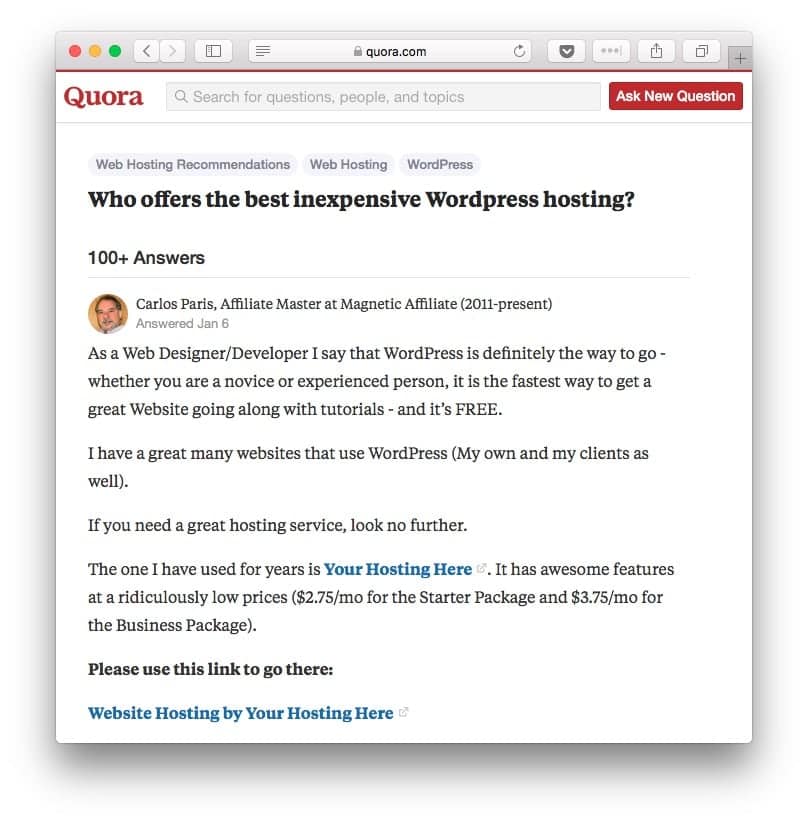Image resolution: width=808 pixels, height=823 pixels.
Task: Share the page via the share icon
Action: [x=656, y=51]
